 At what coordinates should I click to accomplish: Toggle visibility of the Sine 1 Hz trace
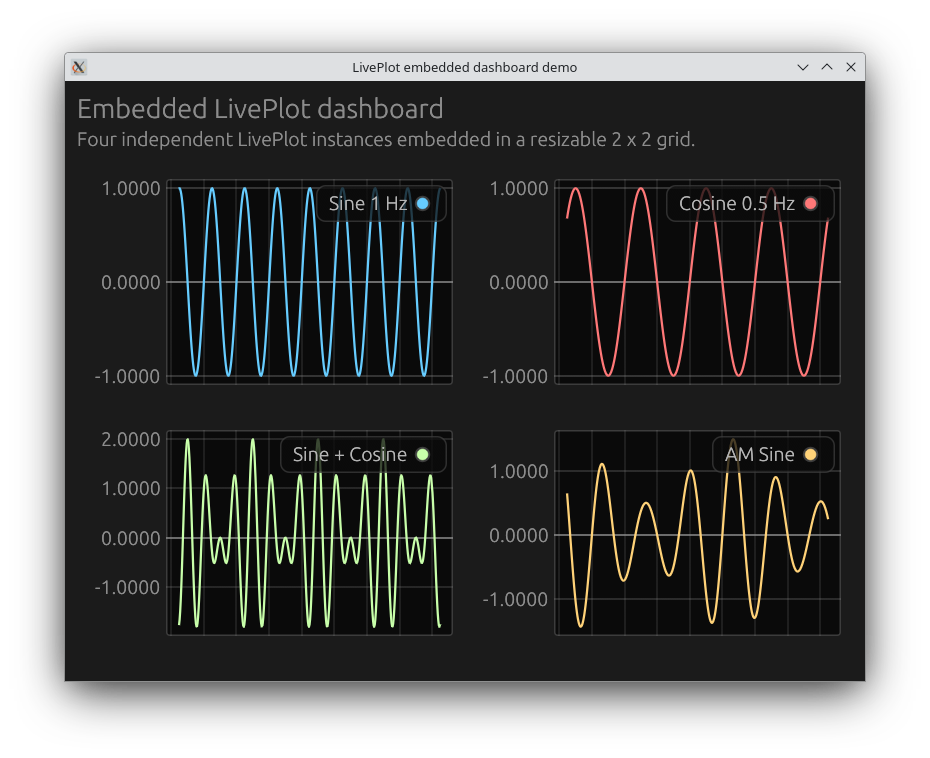pos(422,203)
